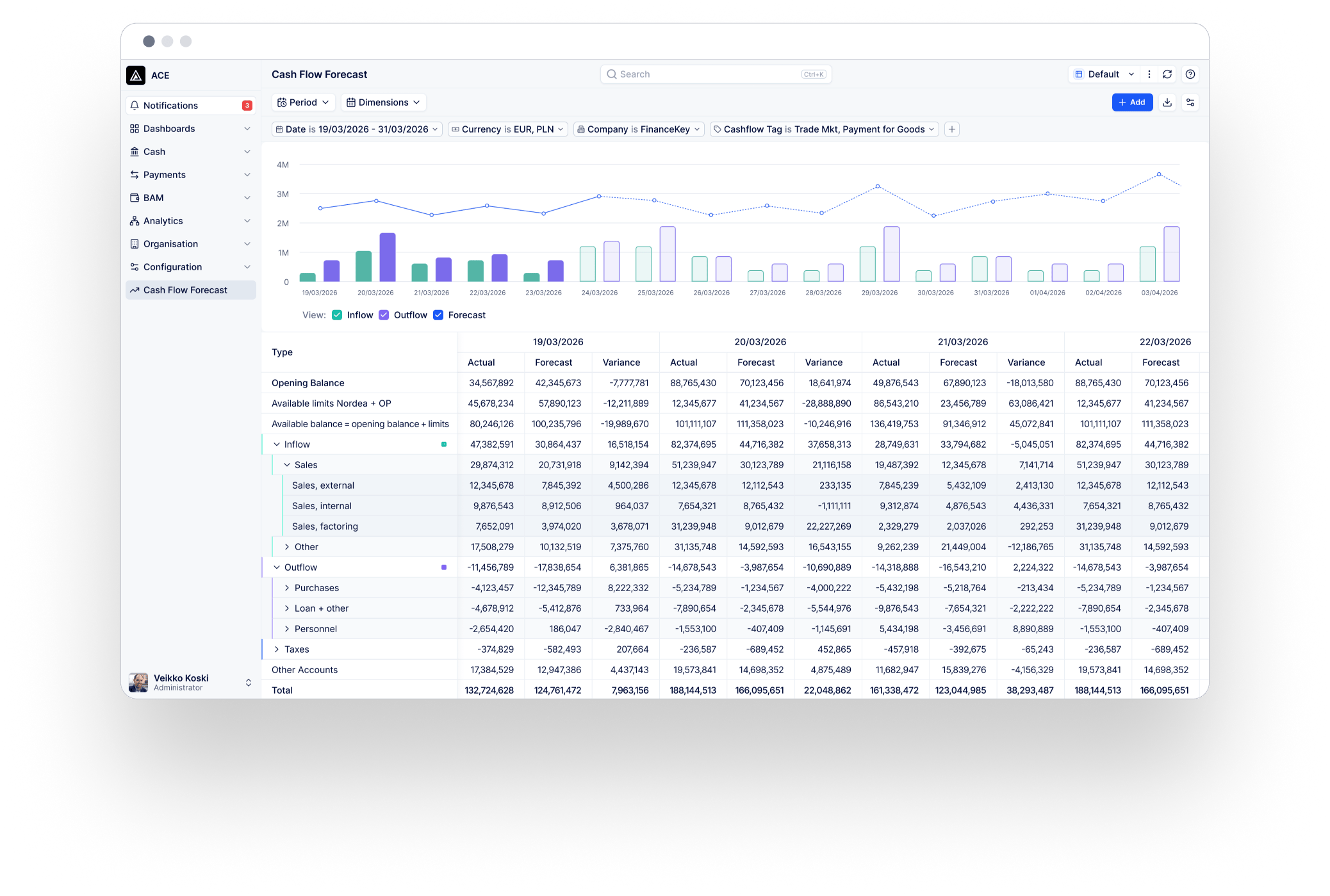Open the filter settings sliders icon
The image size is (1330, 896).
coord(1190,102)
